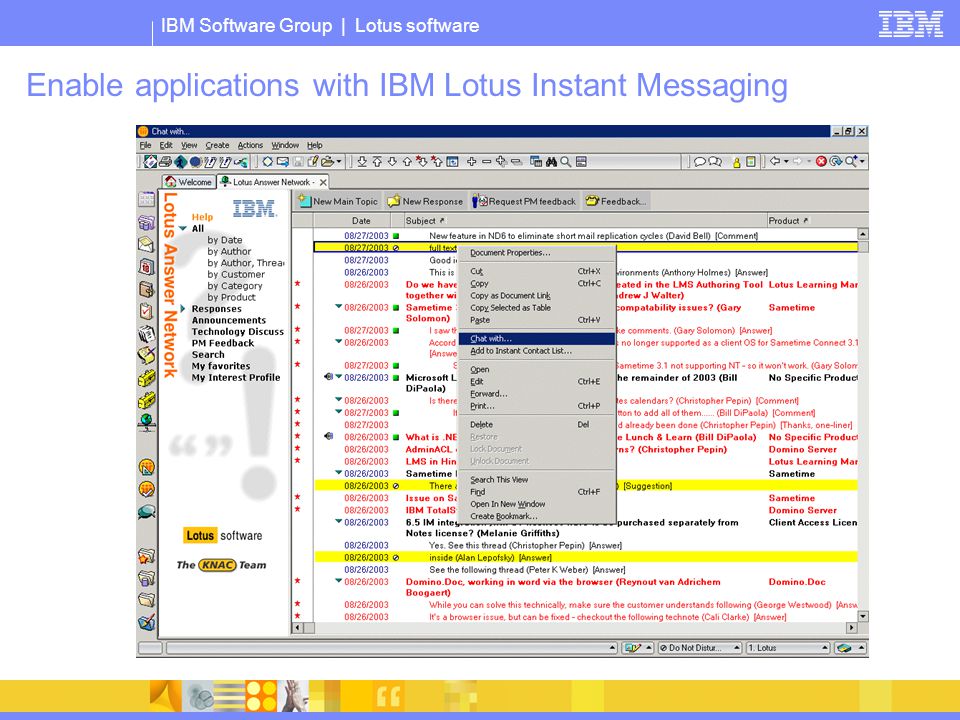Click the New Main Topic button
Image resolution: width=960 pixels, height=720 pixels.
tap(338, 201)
